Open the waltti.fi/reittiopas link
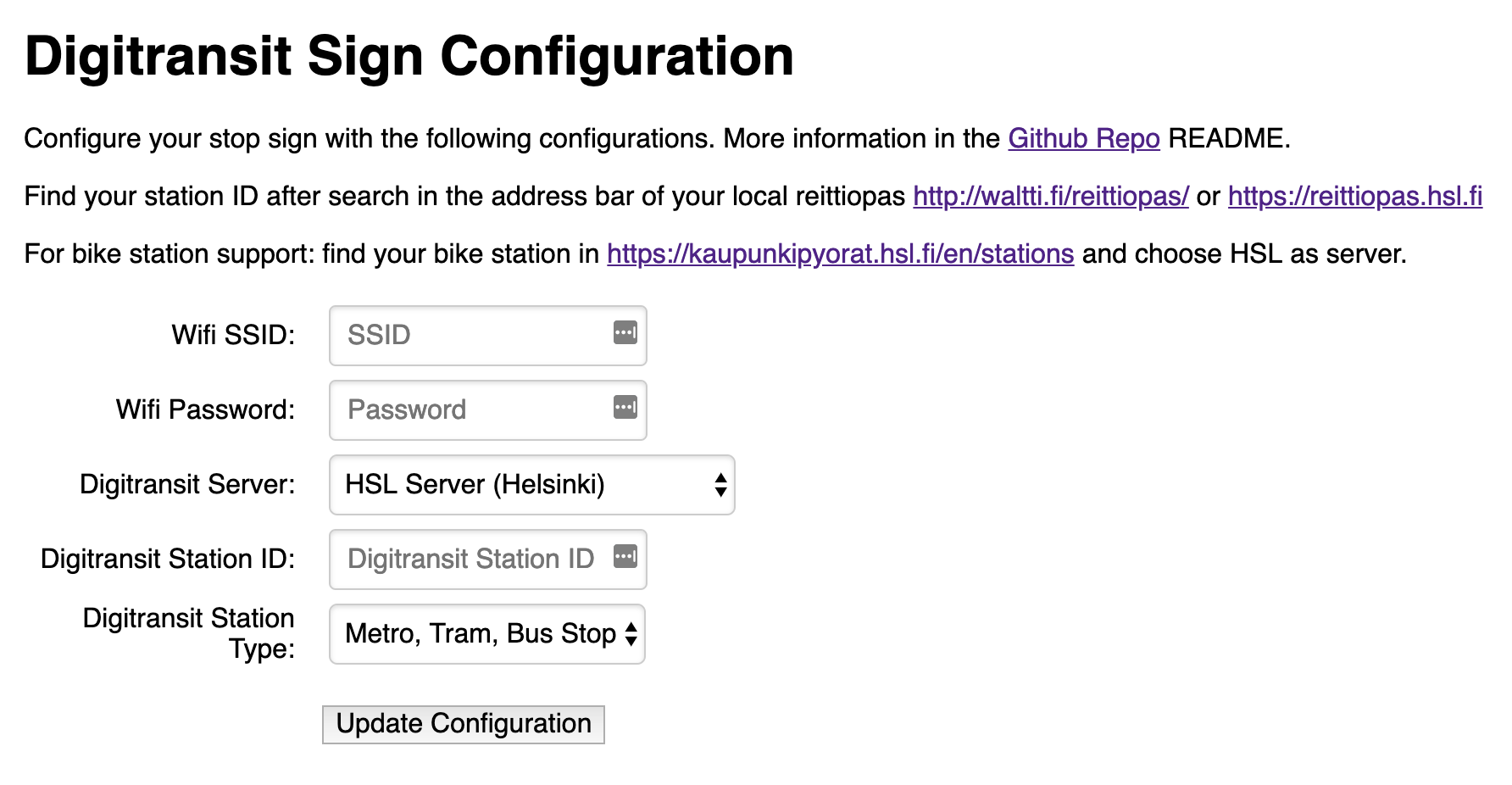 (1051, 196)
